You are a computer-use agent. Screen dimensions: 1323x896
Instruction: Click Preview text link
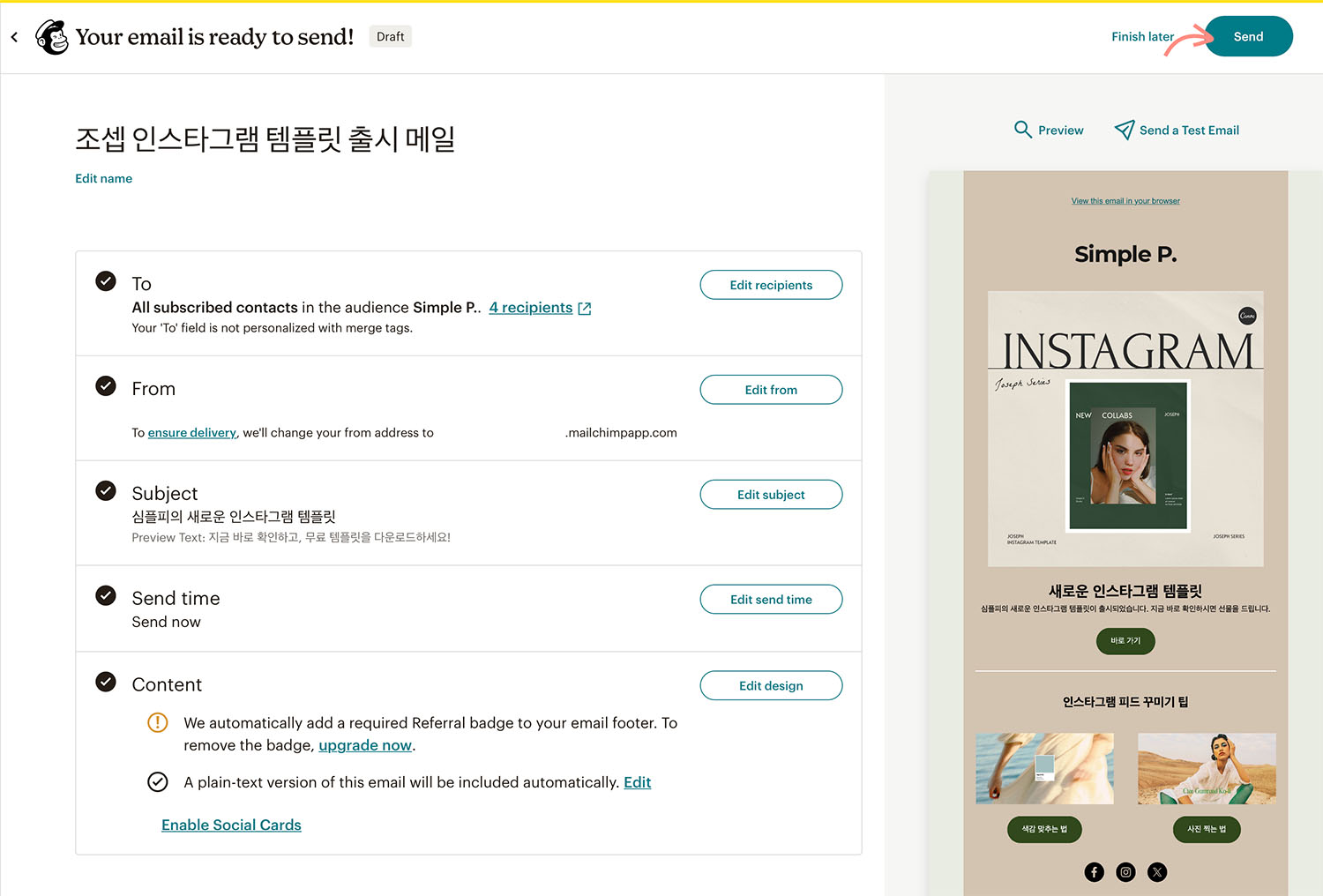tap(1061, 130)
